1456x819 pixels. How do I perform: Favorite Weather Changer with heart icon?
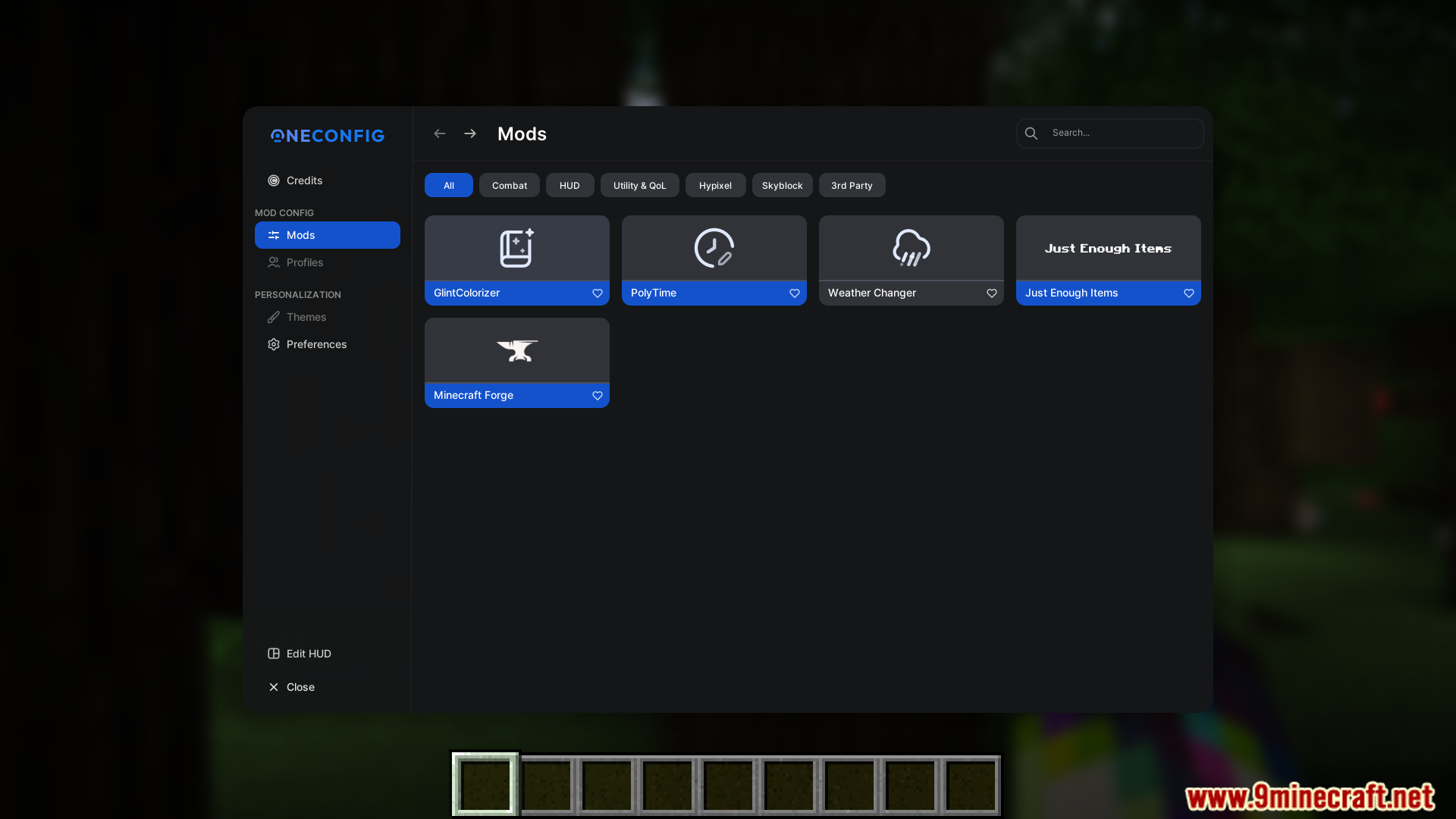992,293
